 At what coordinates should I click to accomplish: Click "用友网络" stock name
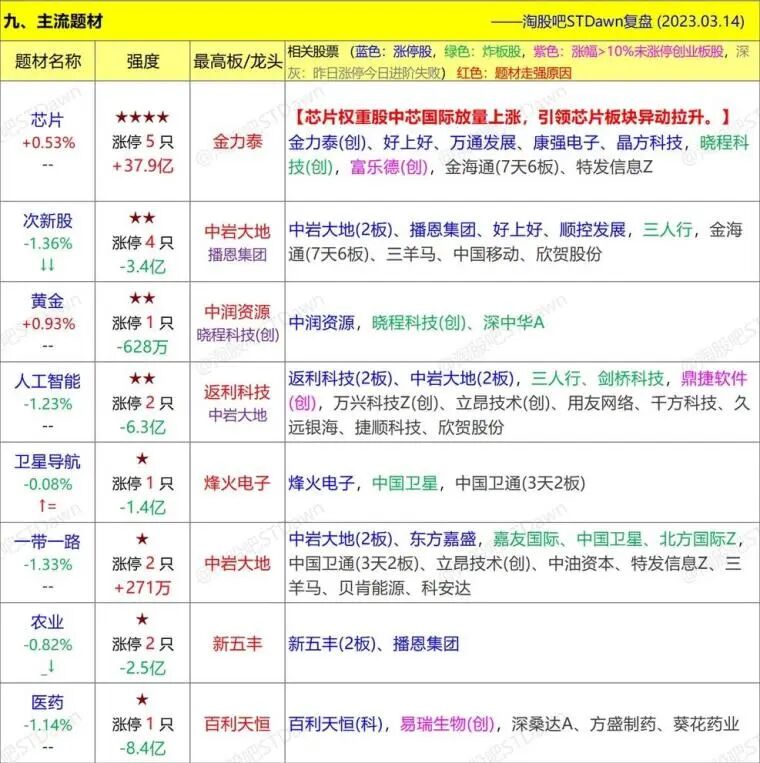(600, 403)
